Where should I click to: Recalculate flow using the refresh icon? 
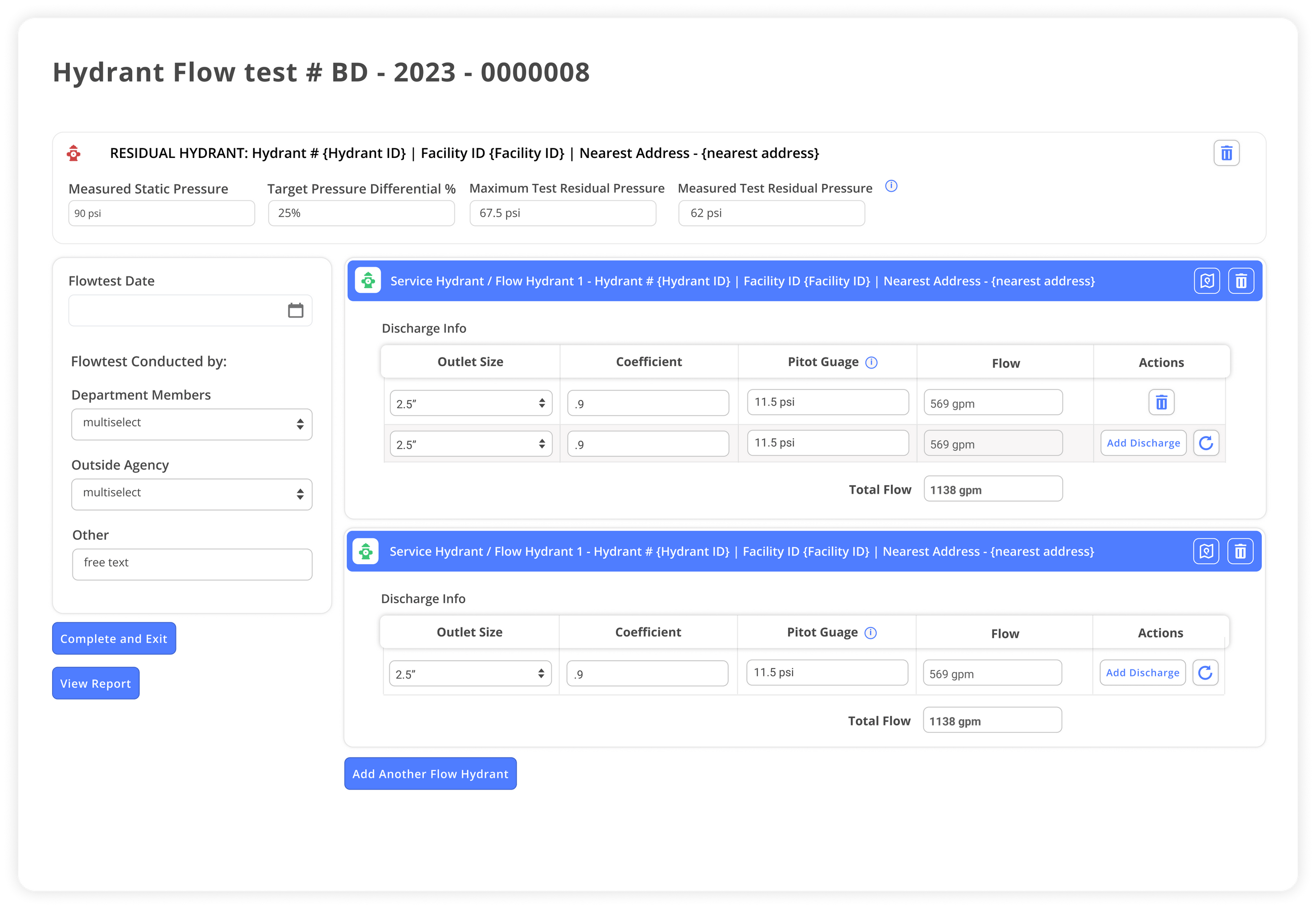pyautogui.click(x=1207, y=443)
